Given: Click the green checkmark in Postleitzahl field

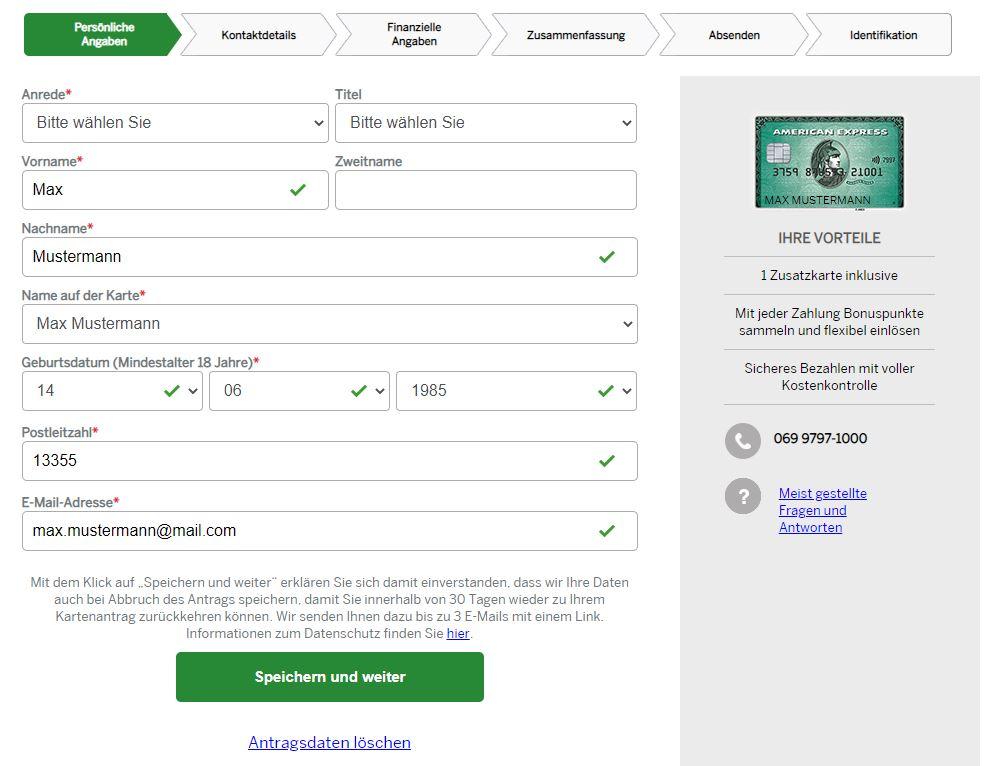Looking at the screenshot, I should tap(606, 460).
